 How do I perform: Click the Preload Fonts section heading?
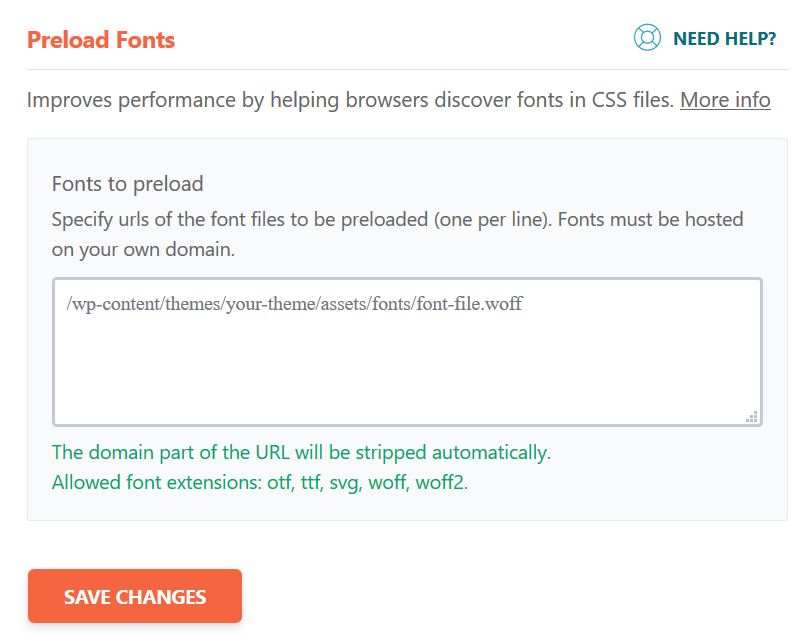(101, 40)
